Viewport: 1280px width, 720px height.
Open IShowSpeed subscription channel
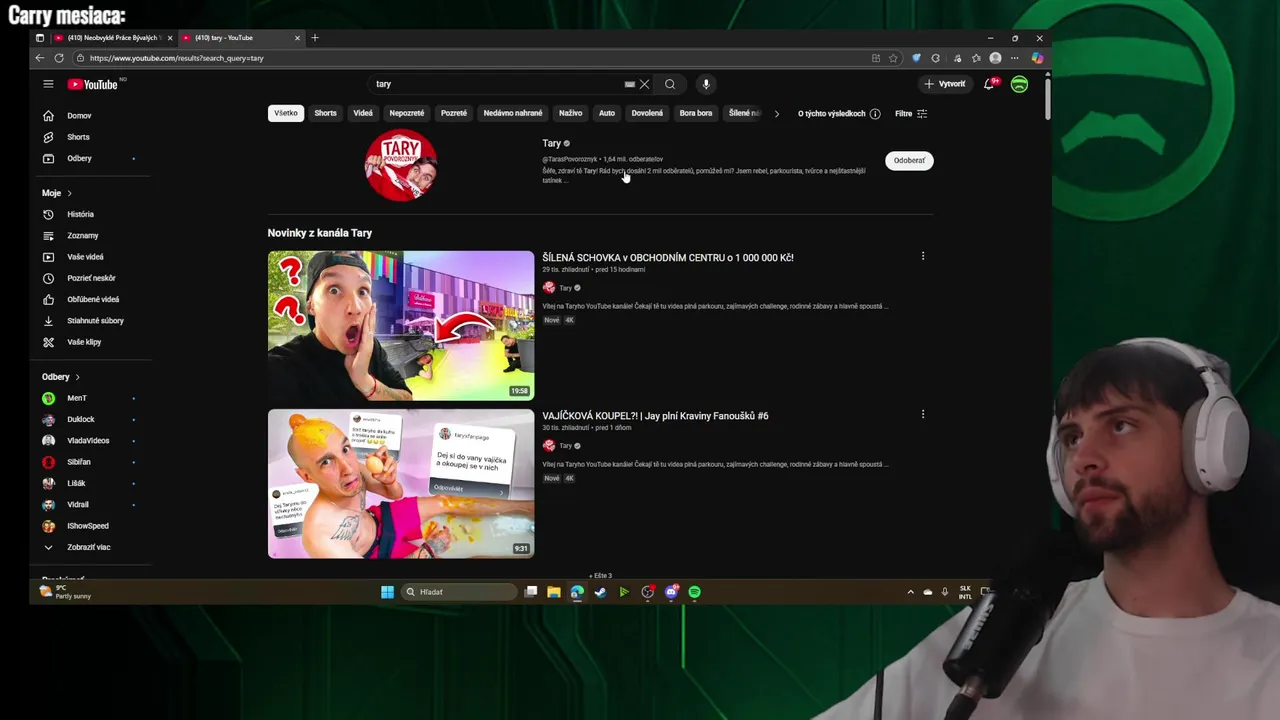pos(86,526)
